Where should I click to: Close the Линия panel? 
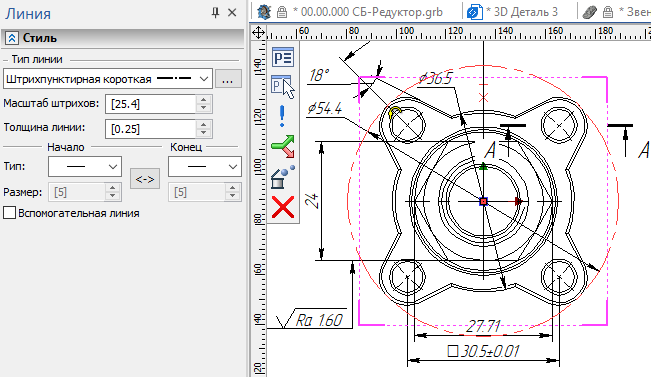point(232,13)
